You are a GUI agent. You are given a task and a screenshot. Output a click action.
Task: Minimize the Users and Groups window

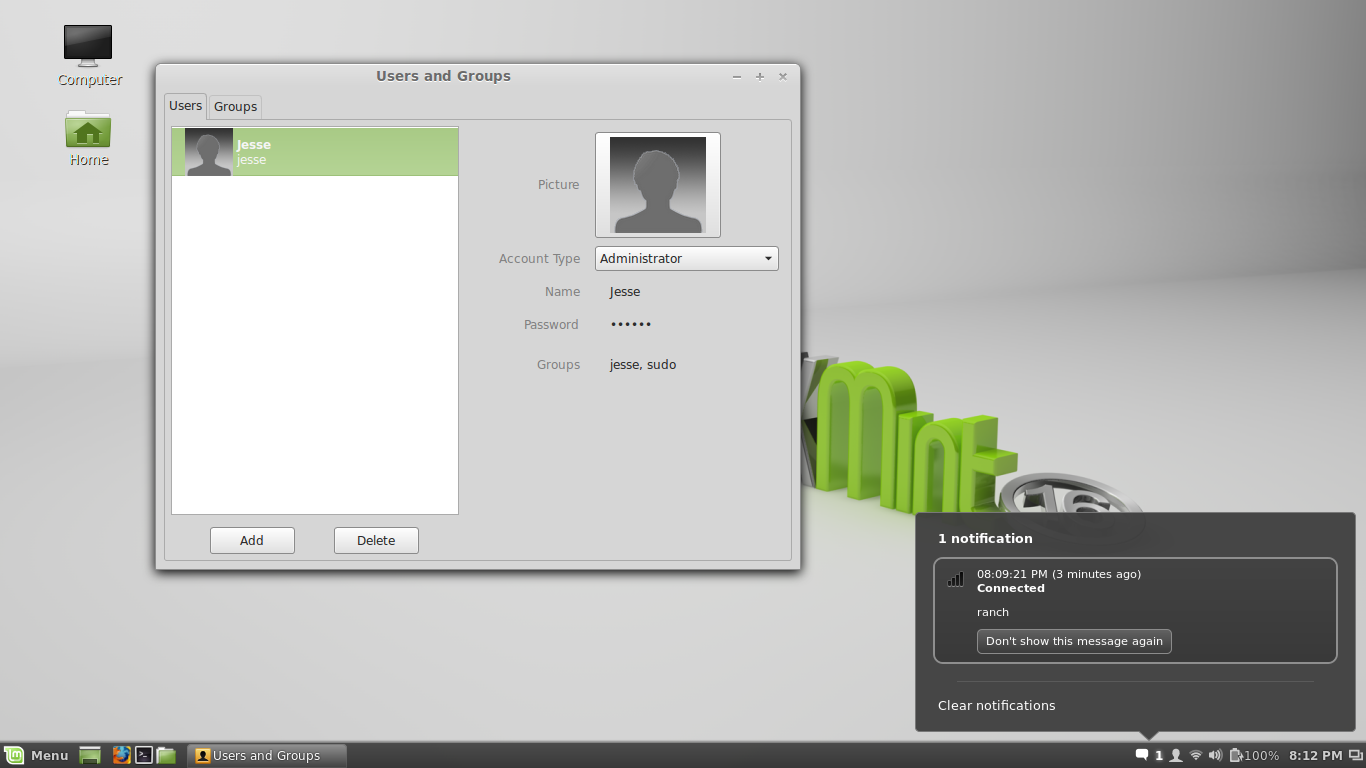737,76
